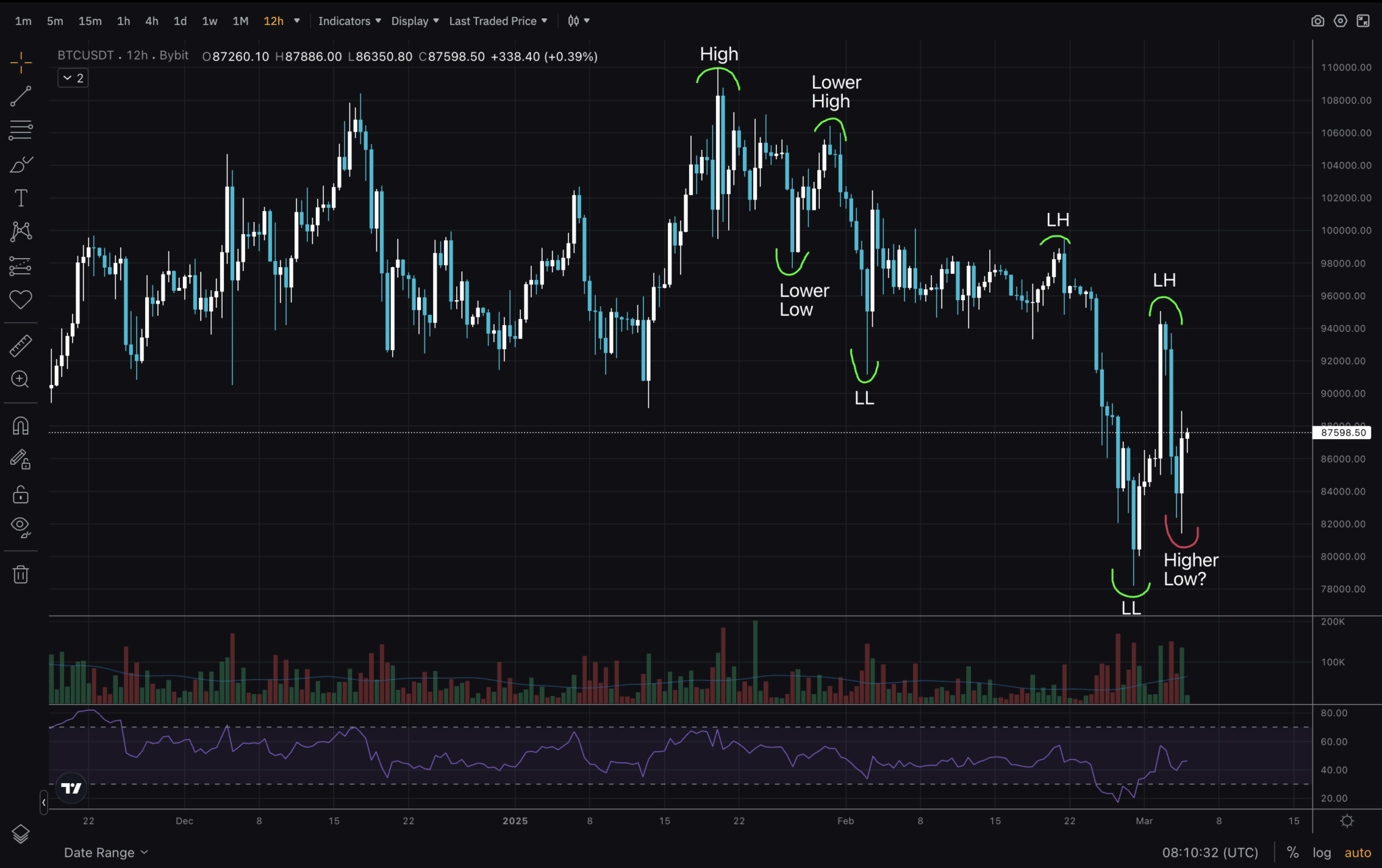This screenshot has height=868, width=1382.
Task: Open chart settings hexagon gear icon
Action: point(1340,21)
